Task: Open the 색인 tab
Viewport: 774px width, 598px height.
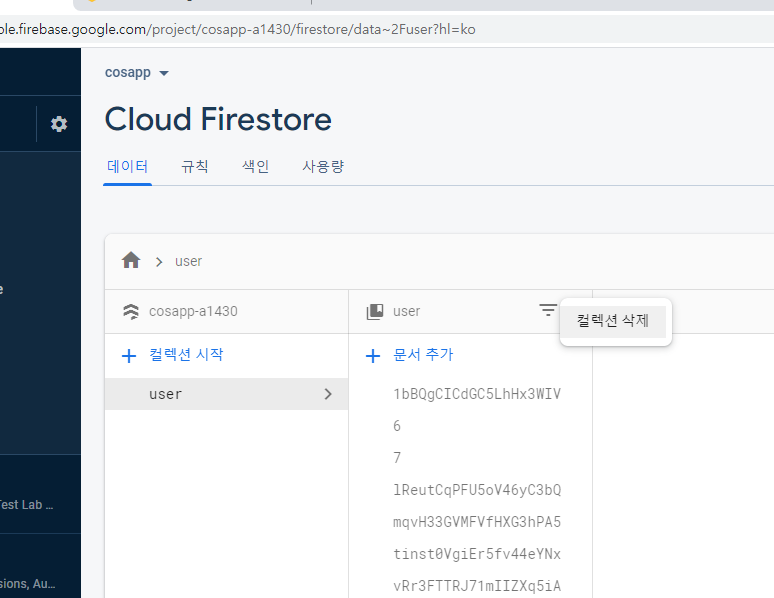Action: coord(256,166)
